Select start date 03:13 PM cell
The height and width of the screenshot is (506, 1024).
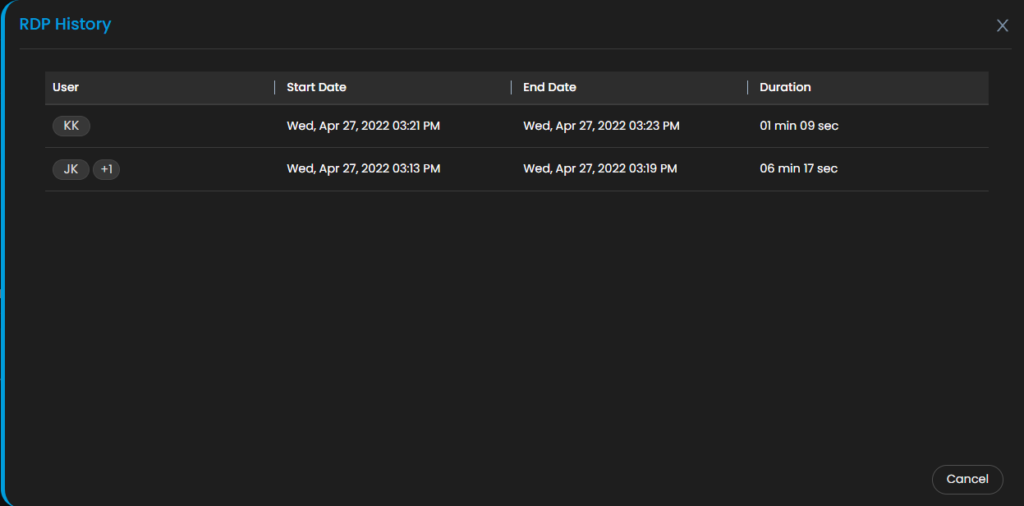363,168
